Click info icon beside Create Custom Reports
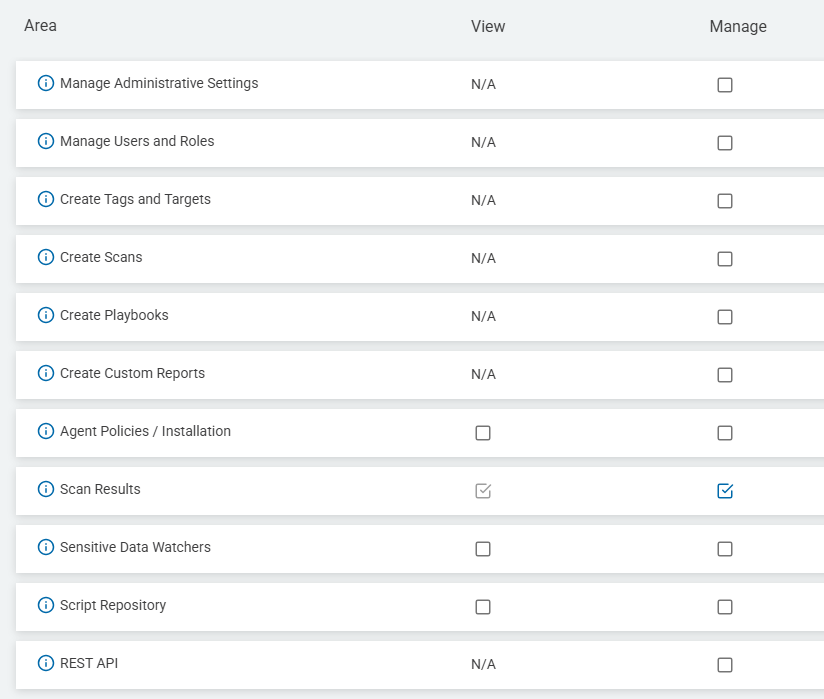824x699 pixels. tap(45, 374)
